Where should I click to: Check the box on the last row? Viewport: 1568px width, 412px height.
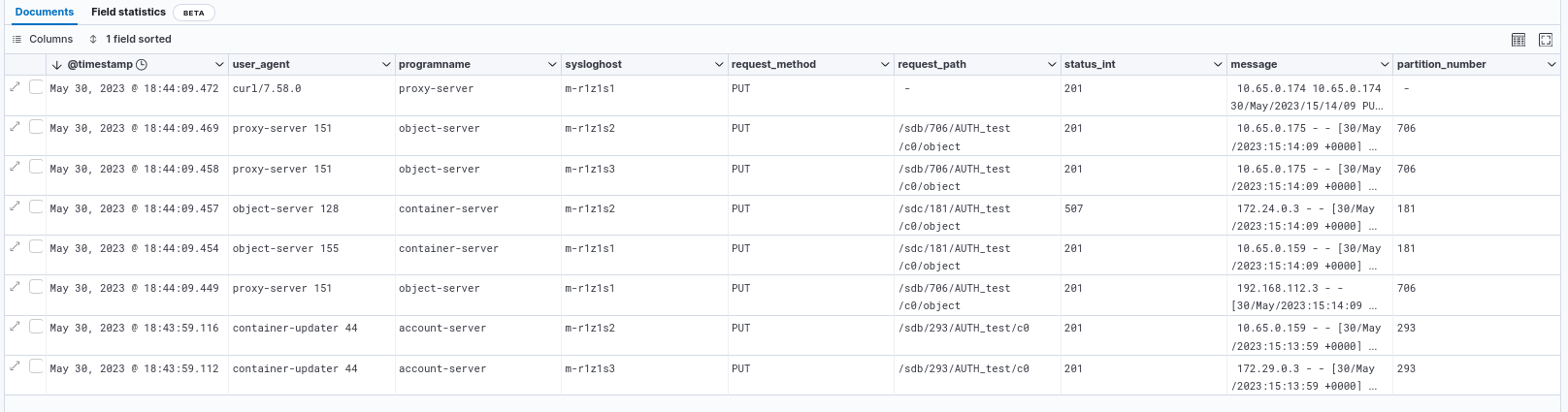point(36,366)
